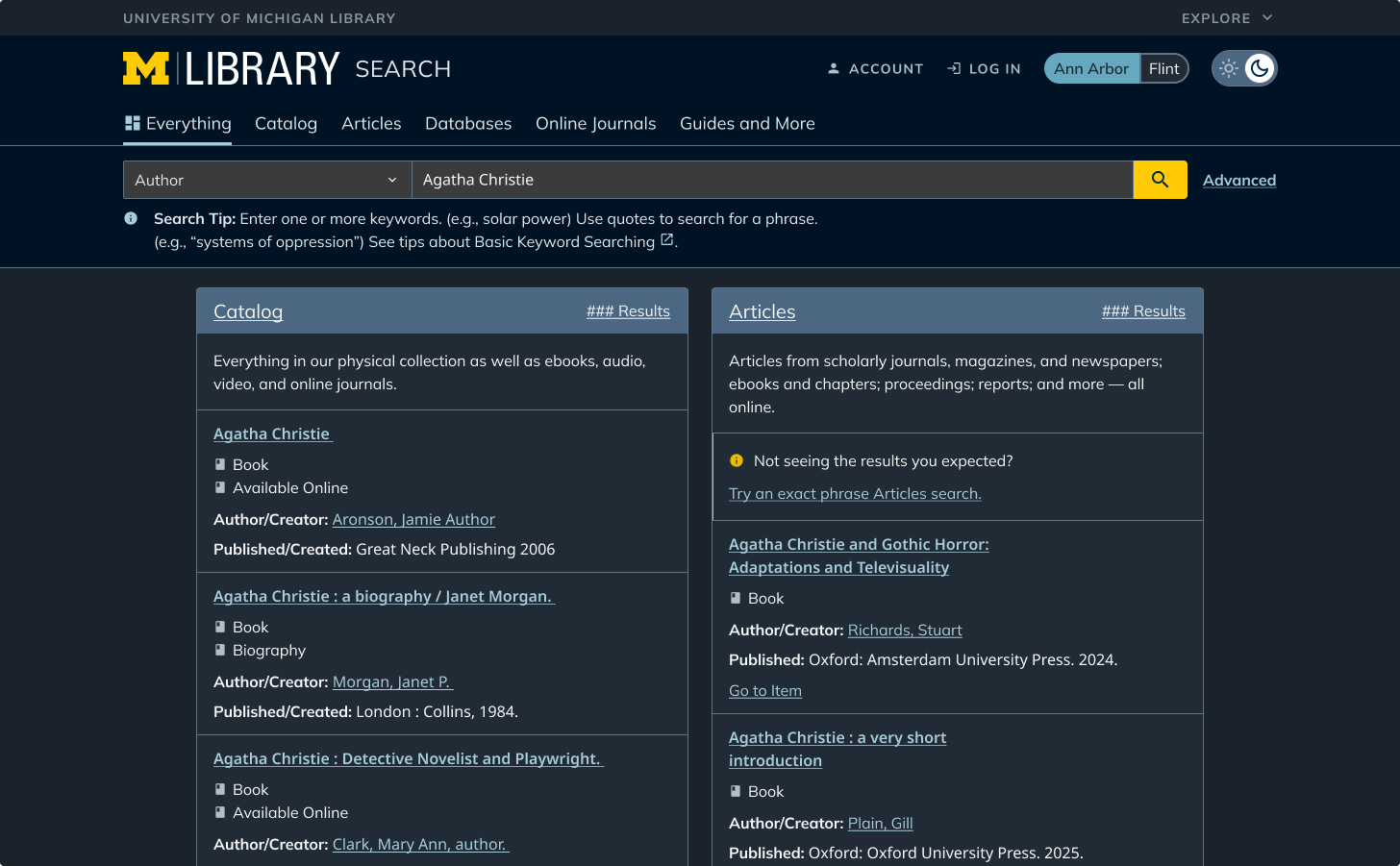1400x866 pixels.
Task: Open Detective Novelist and Playwright record
Action: 409,758
